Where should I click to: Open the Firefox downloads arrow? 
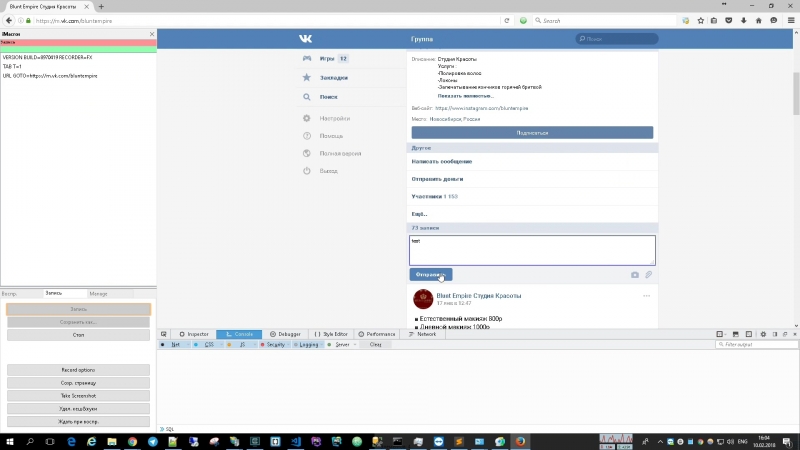click(743, 20)
